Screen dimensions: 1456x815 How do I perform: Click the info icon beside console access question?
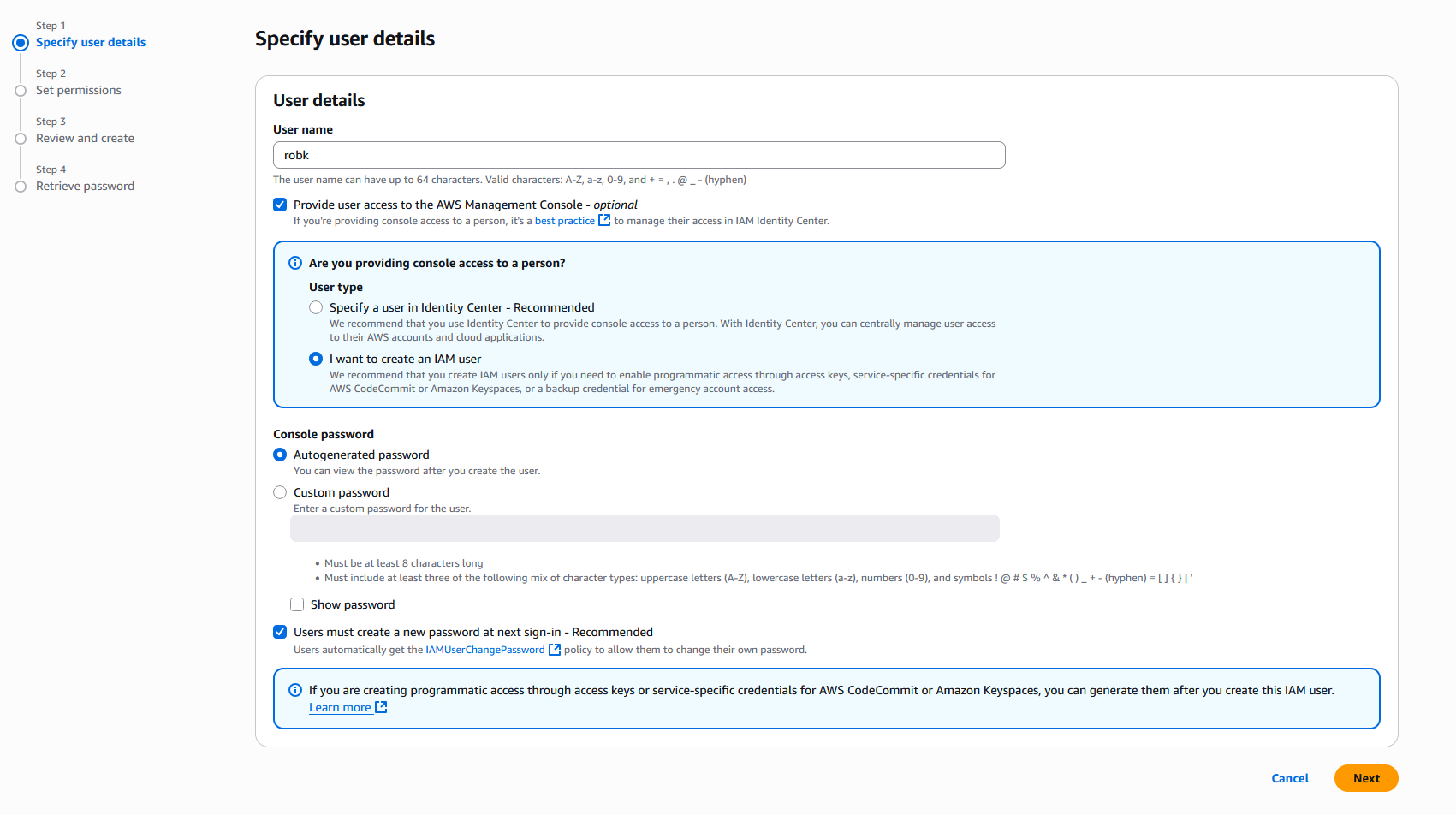point(295,263)
